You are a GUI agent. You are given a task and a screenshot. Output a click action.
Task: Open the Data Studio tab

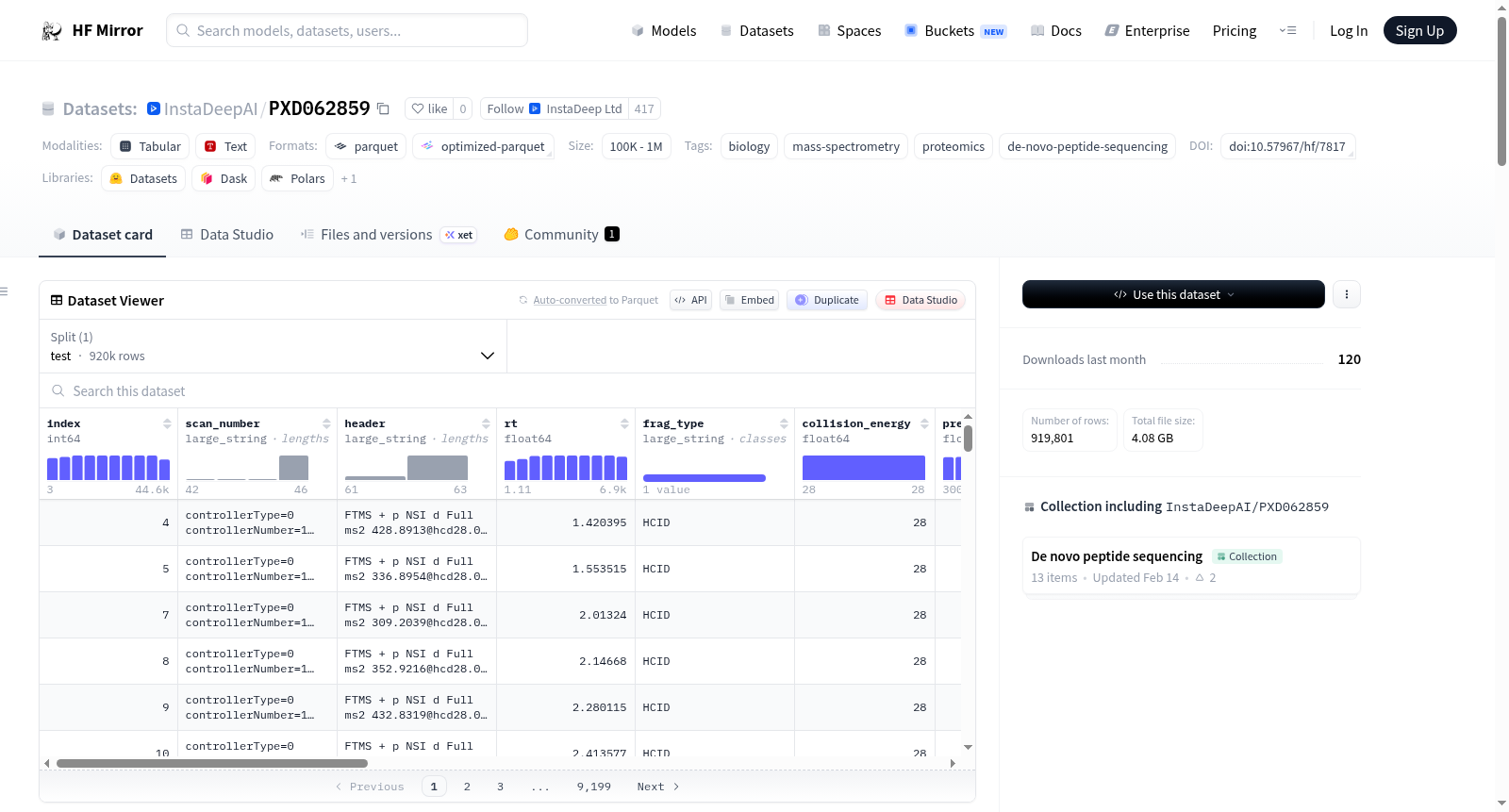click(227, 235)
